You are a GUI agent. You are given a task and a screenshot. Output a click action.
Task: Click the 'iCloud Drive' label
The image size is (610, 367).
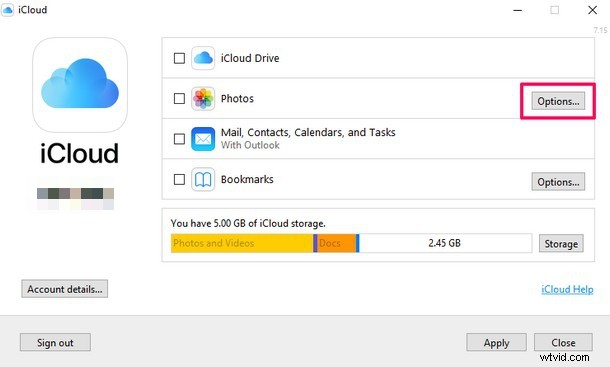coord(250,58)
